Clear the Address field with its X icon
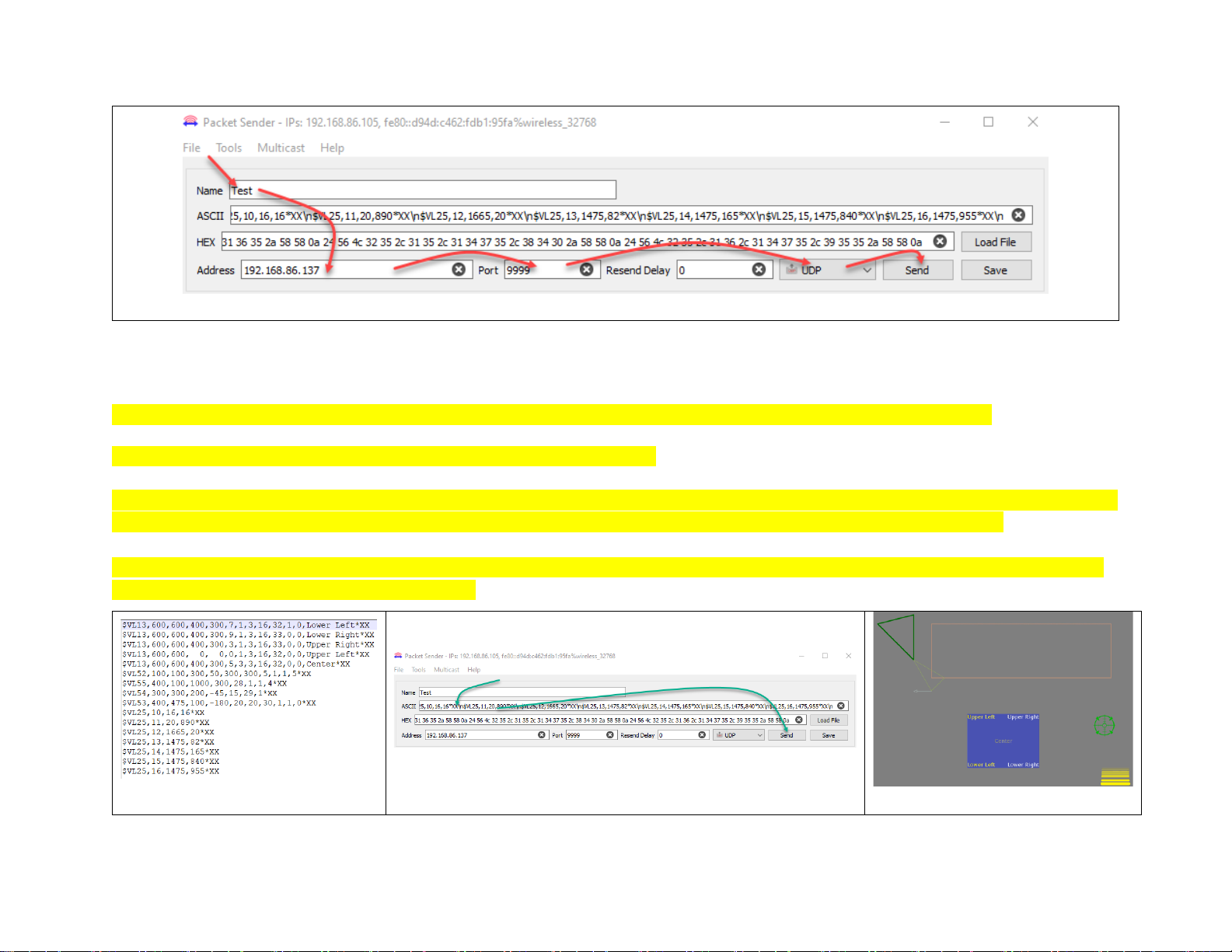The height and width of the screenshot is (952, 1232). click(459, 269)
